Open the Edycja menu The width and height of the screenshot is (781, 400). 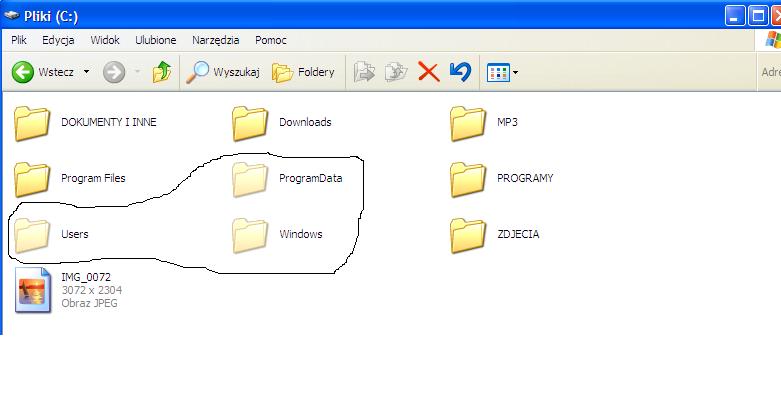point(58,40)
